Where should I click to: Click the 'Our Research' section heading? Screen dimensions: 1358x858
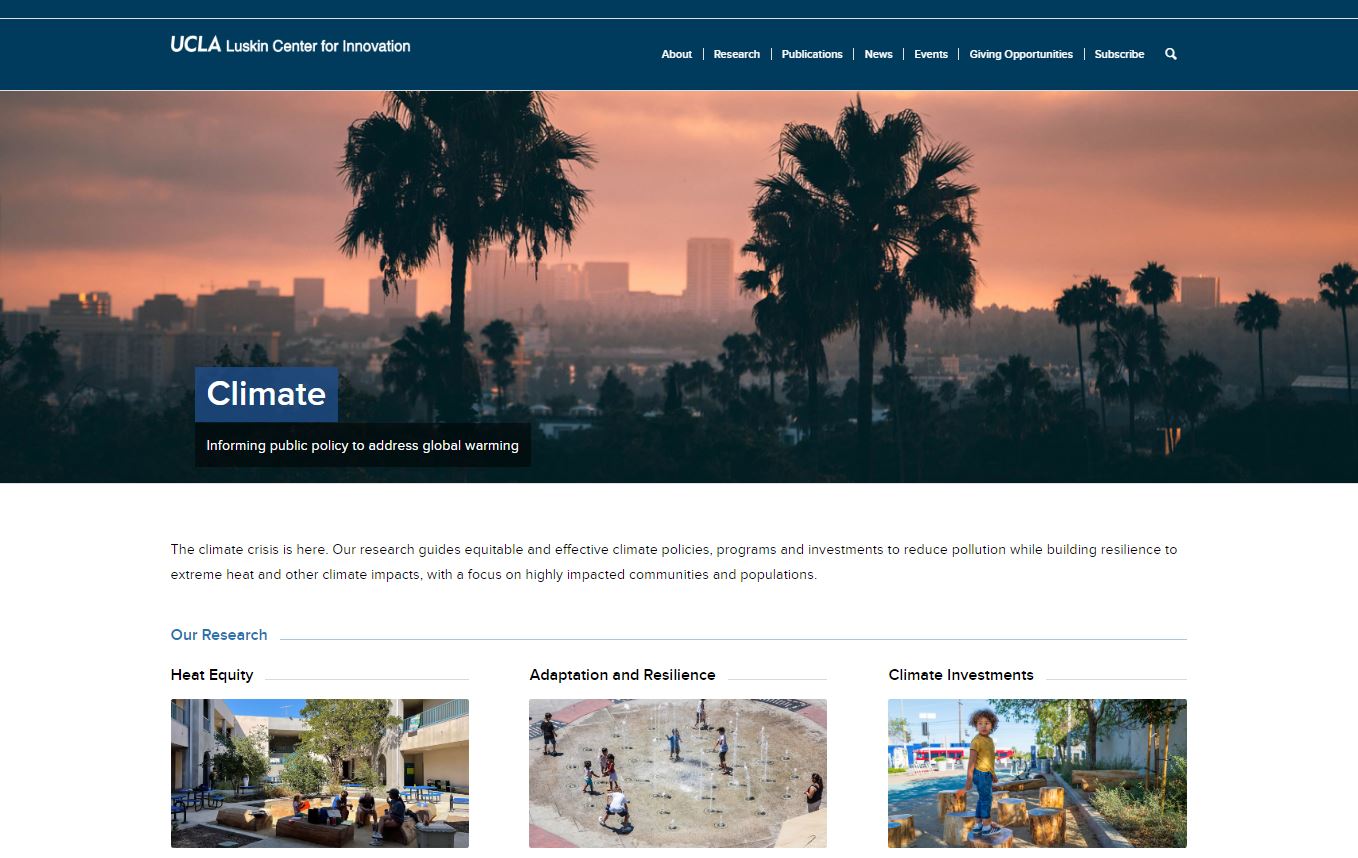pyautogui.click(x=219, y=635)
